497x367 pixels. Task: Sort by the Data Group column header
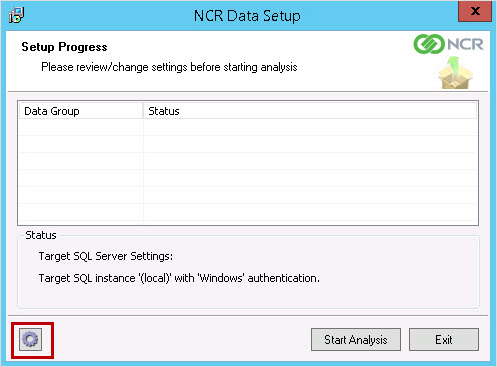pyautogui.click(x=81, y=111)
